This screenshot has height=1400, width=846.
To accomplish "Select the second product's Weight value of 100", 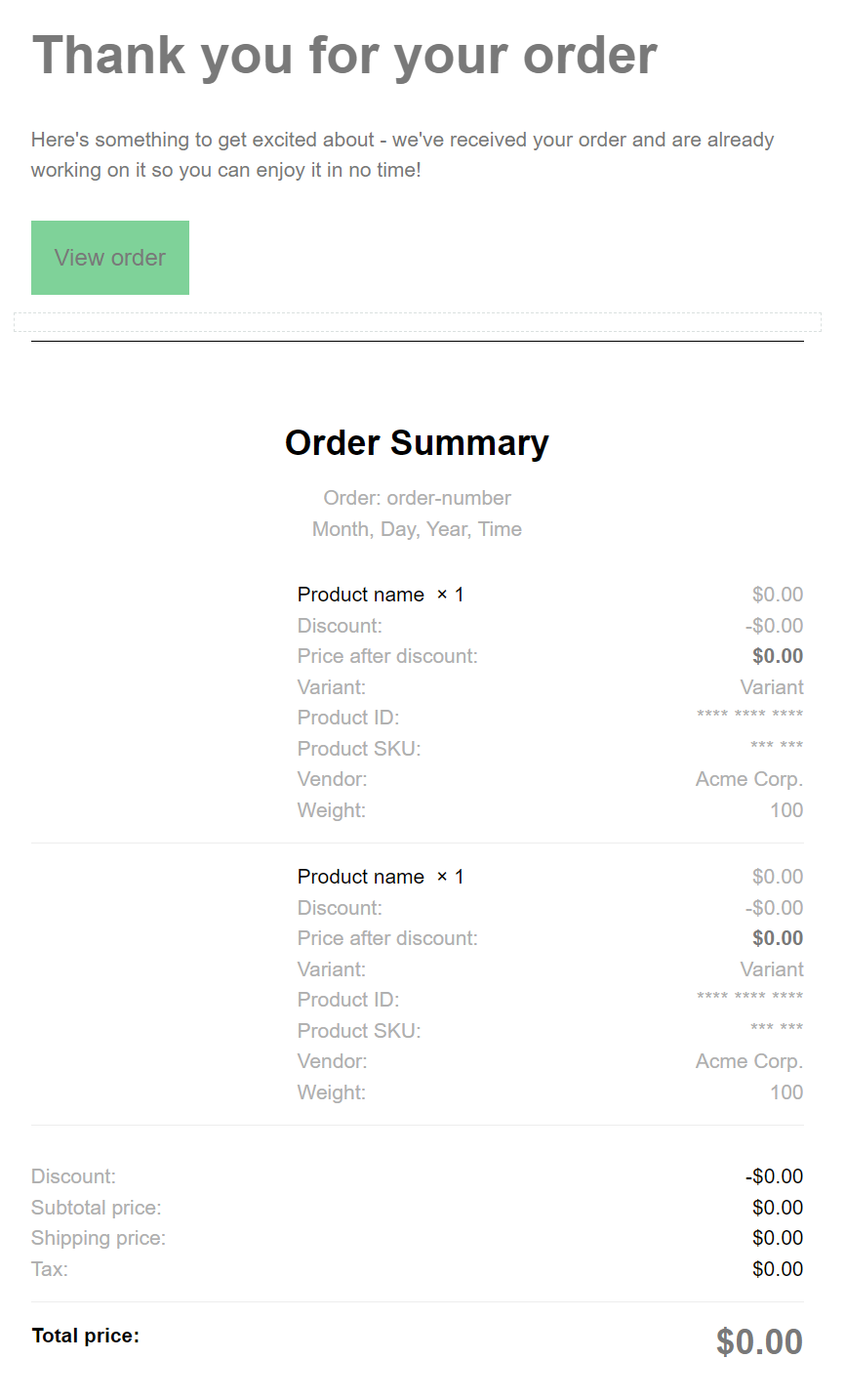I will click(786, 1092).
